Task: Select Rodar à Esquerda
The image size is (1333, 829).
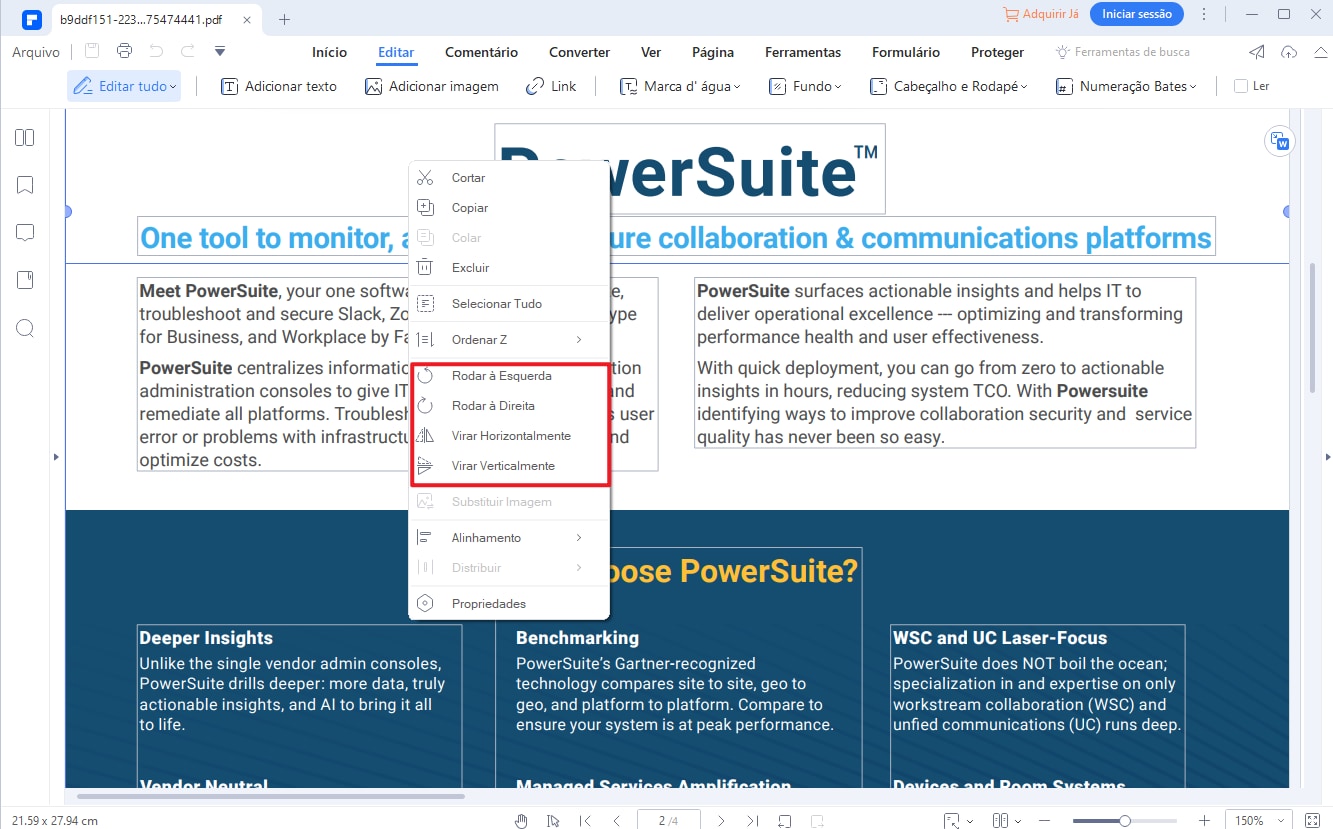Action: (x=509, y=376)
